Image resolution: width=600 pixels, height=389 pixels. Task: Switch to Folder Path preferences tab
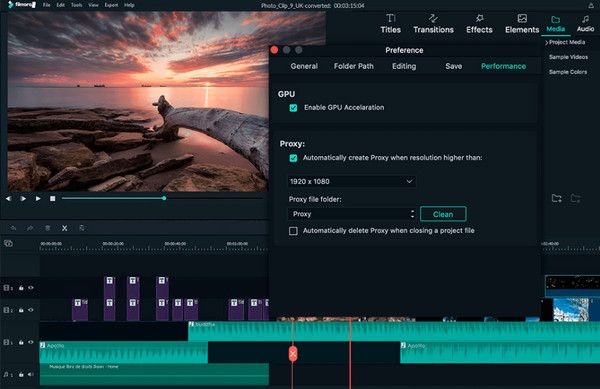(354, 66)
